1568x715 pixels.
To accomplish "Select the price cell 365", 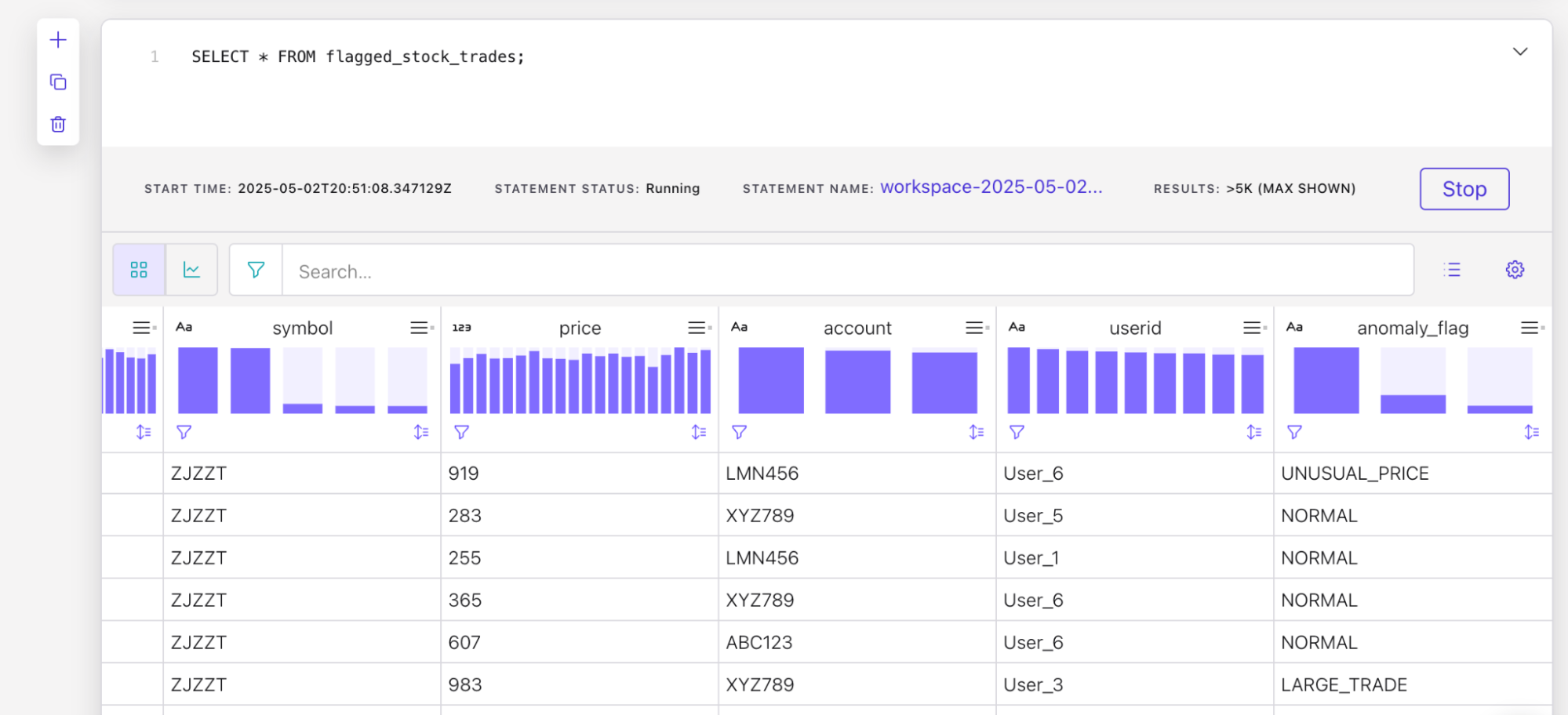I will 580,601.
